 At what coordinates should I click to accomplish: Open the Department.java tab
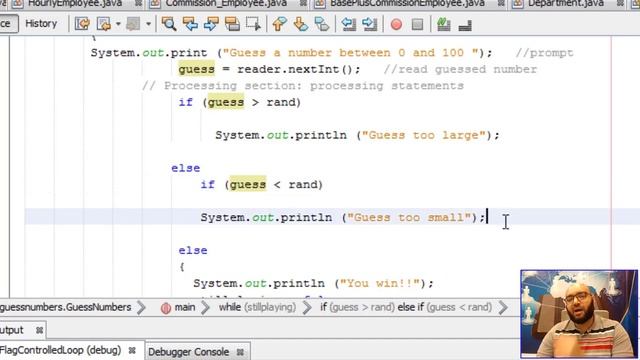tap(566, 4)
